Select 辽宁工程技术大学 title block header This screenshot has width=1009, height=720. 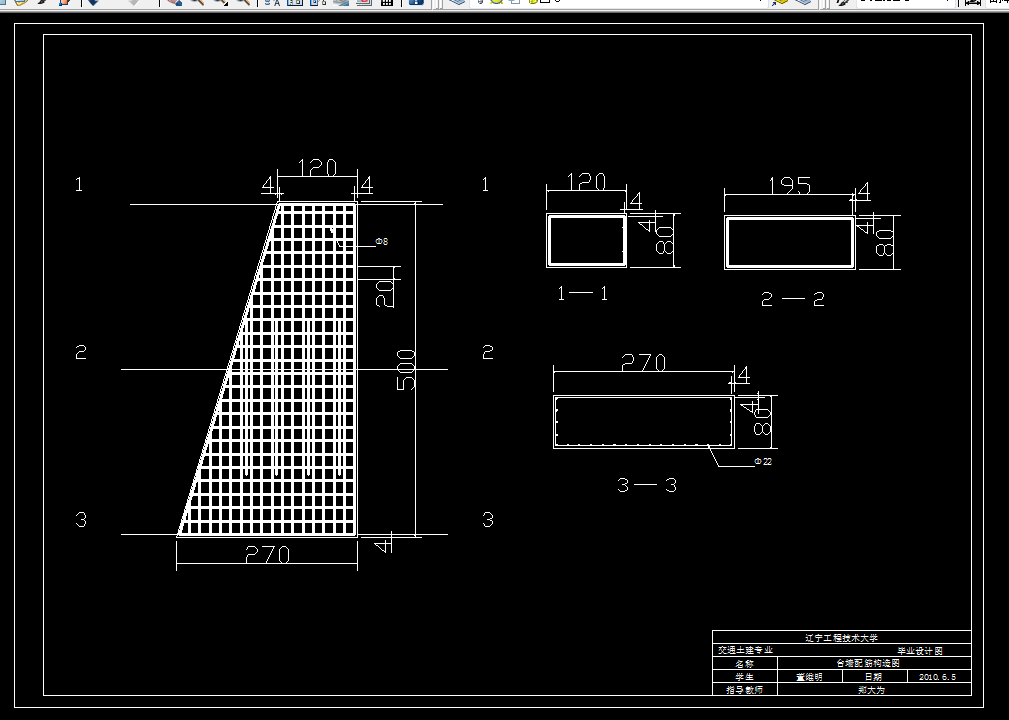842,638
